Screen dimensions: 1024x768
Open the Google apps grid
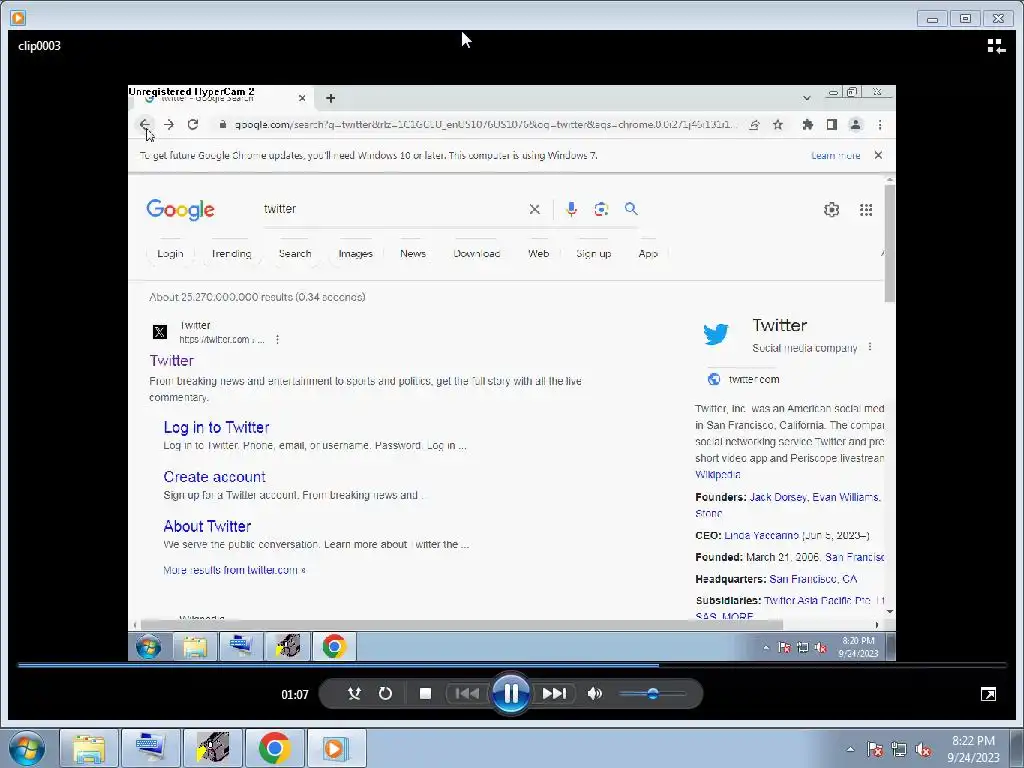pyautogui.click(x=866, y=210)
